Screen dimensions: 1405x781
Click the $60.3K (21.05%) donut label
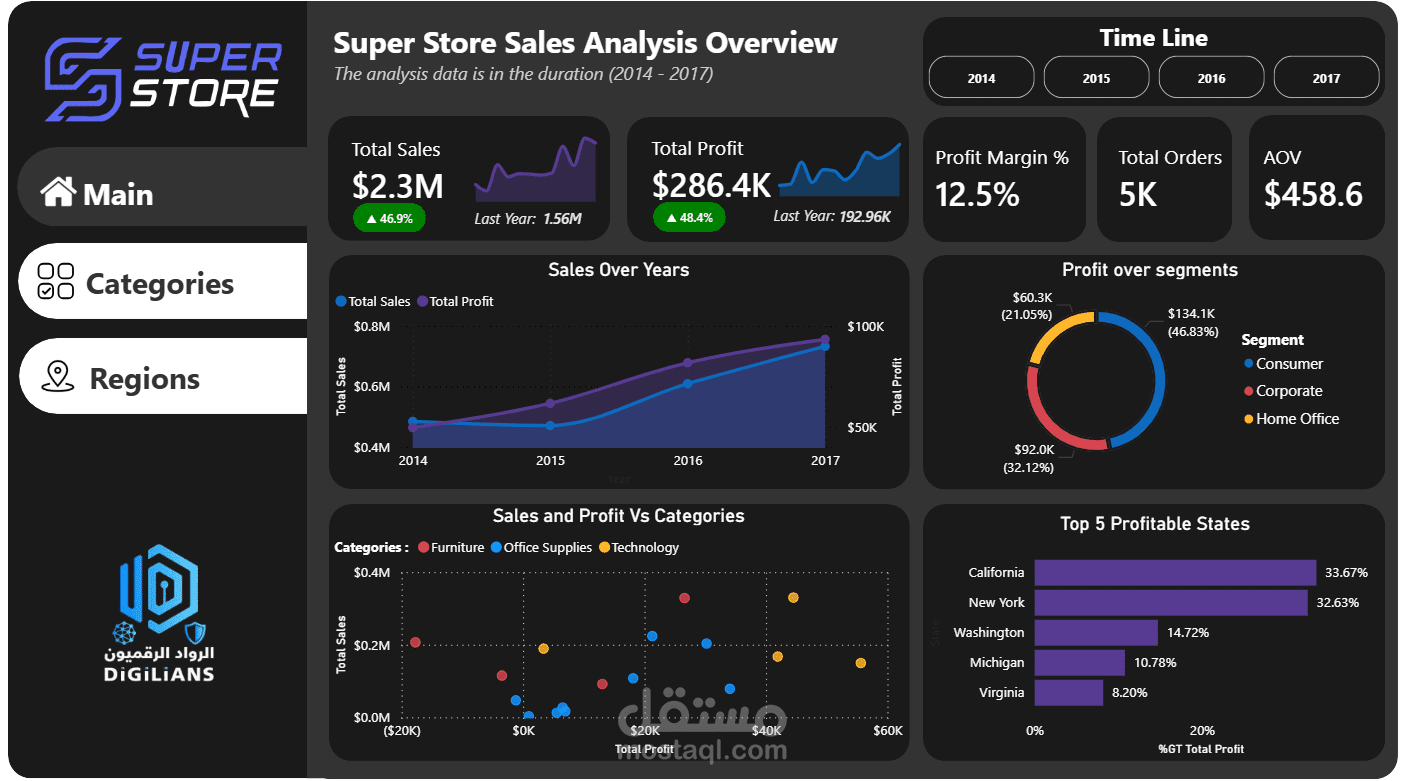pos(1027,305)
